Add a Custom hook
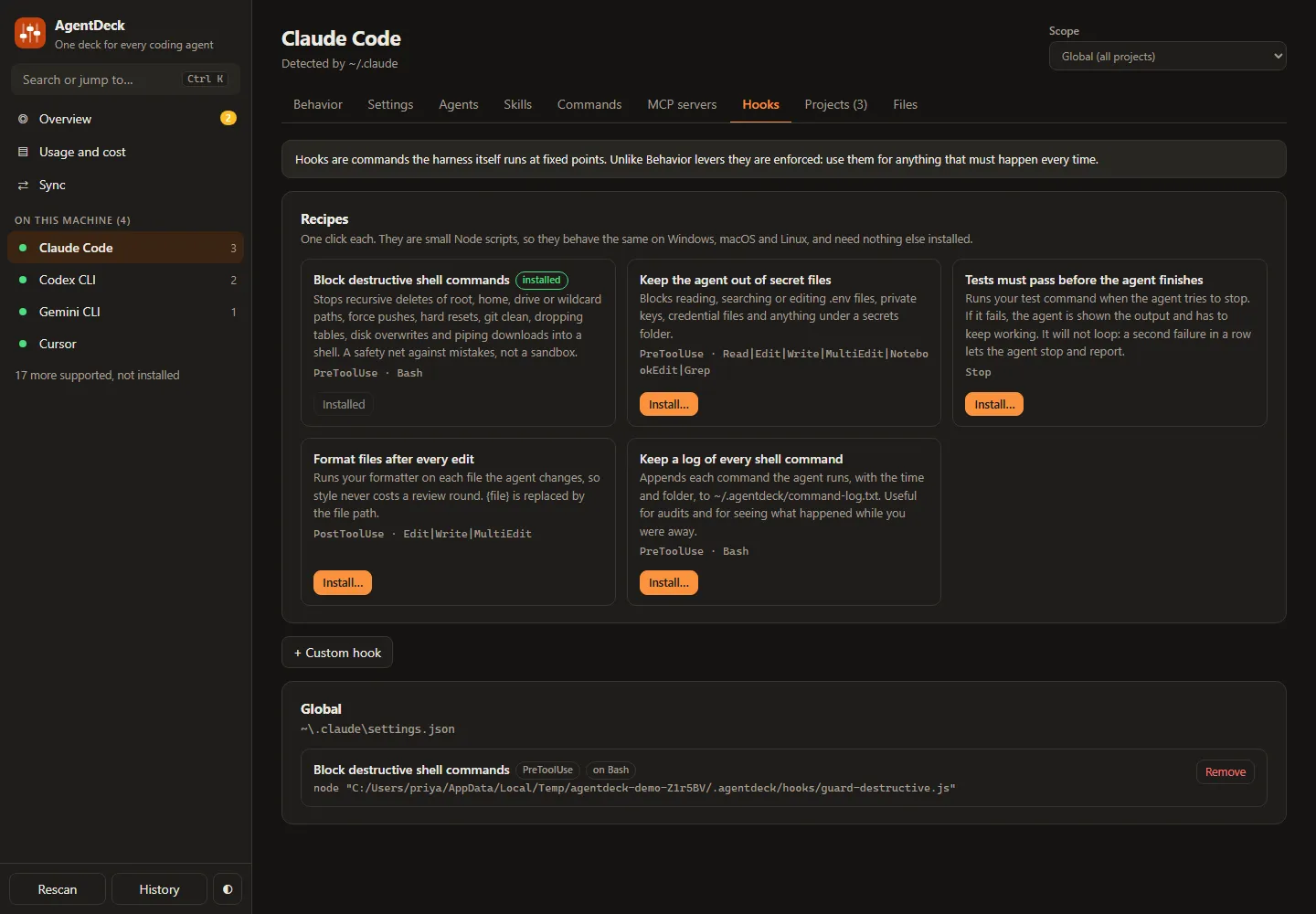The image size is (1316, 914). click(337, 653)
